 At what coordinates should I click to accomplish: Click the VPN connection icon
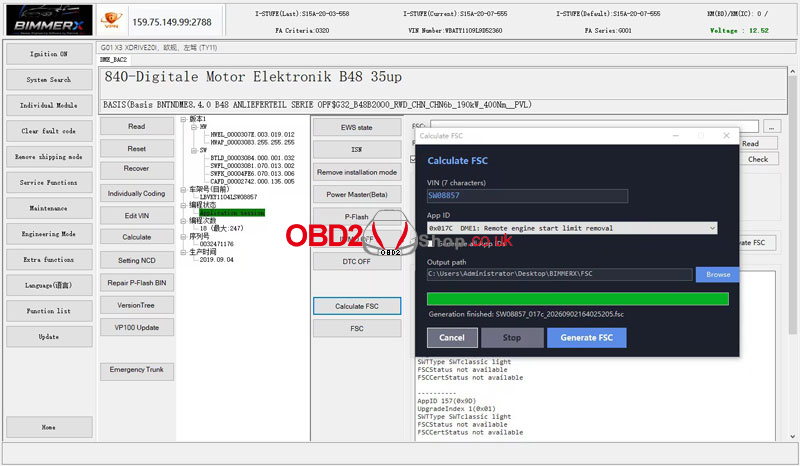pos(111,20)
